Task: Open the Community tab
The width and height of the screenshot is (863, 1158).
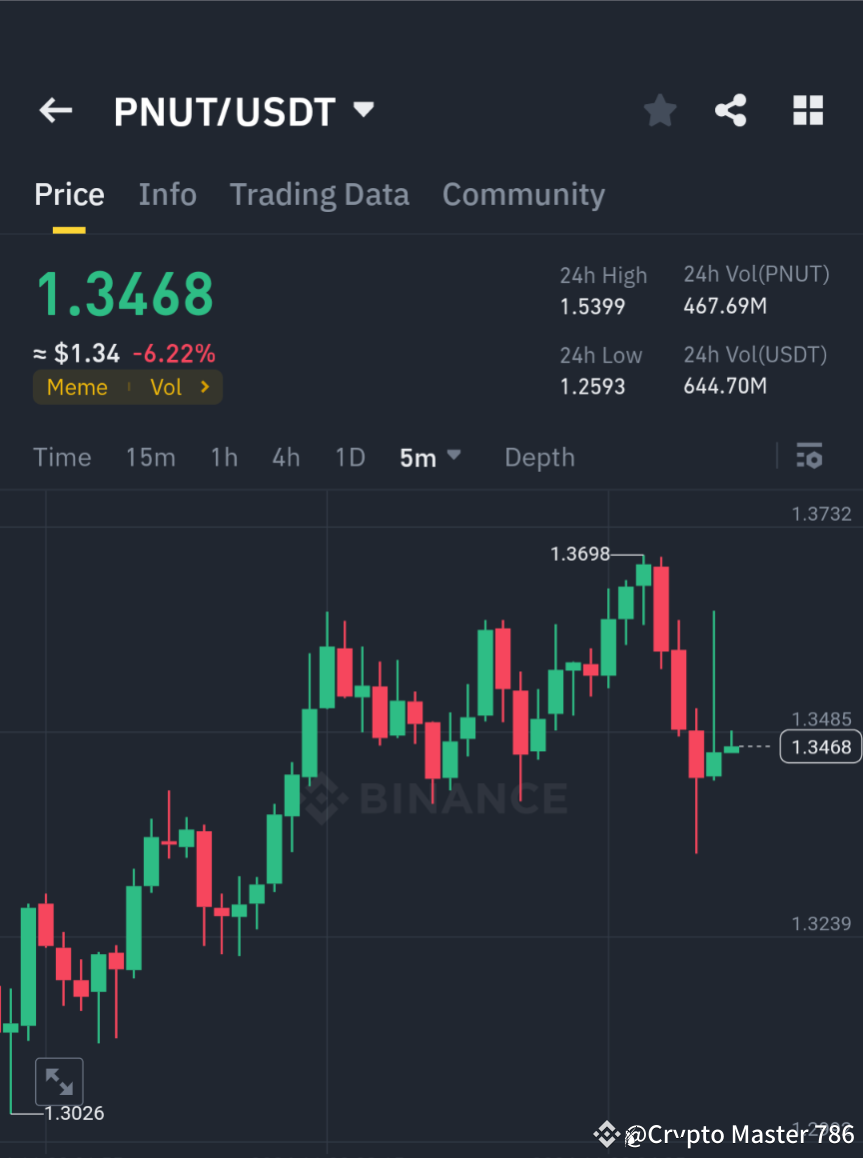Action: coord(523,194)
